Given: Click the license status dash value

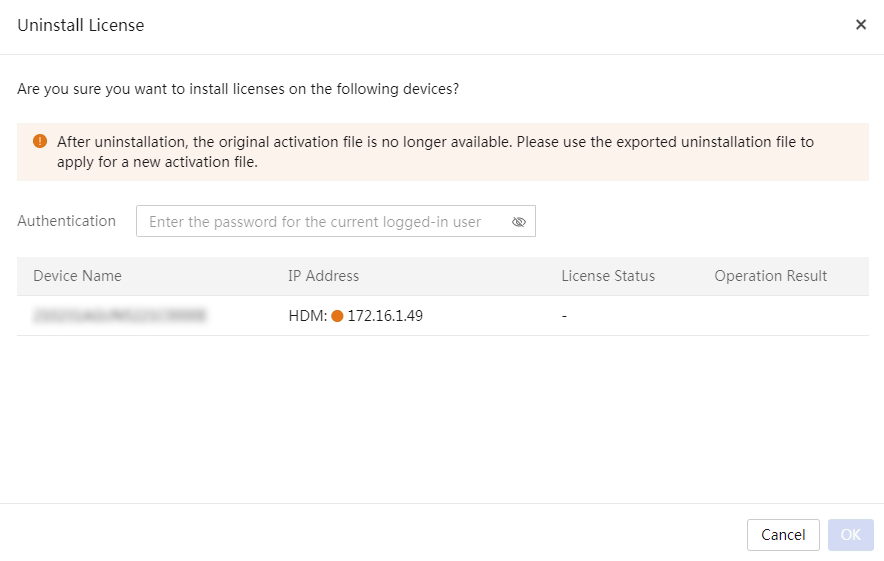Looking at the screenshot, I should pos(564,316).
